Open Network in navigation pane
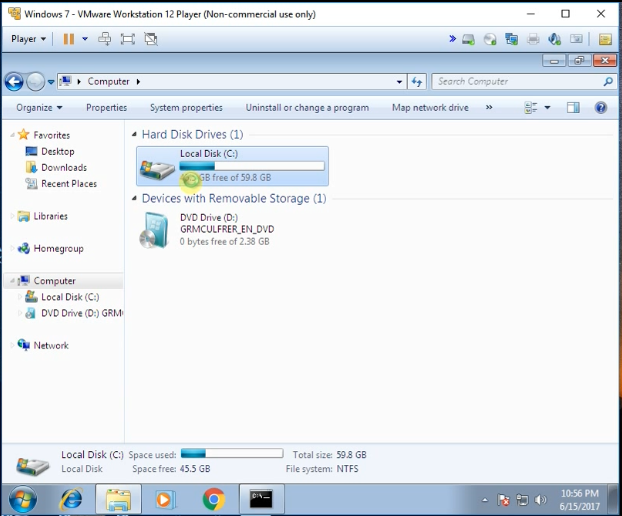This screenshot has height=516, width=622. tap(51, 345)
